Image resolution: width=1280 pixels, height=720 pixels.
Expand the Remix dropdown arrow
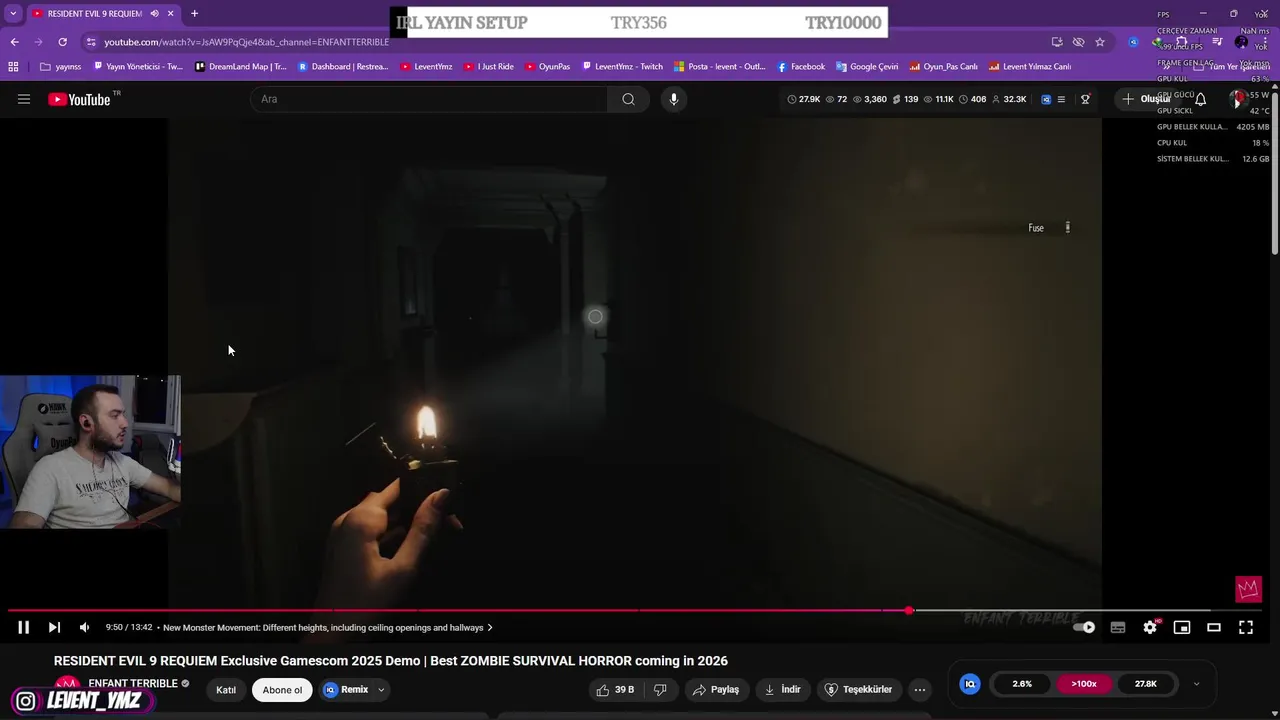click(x=381, y=690)
